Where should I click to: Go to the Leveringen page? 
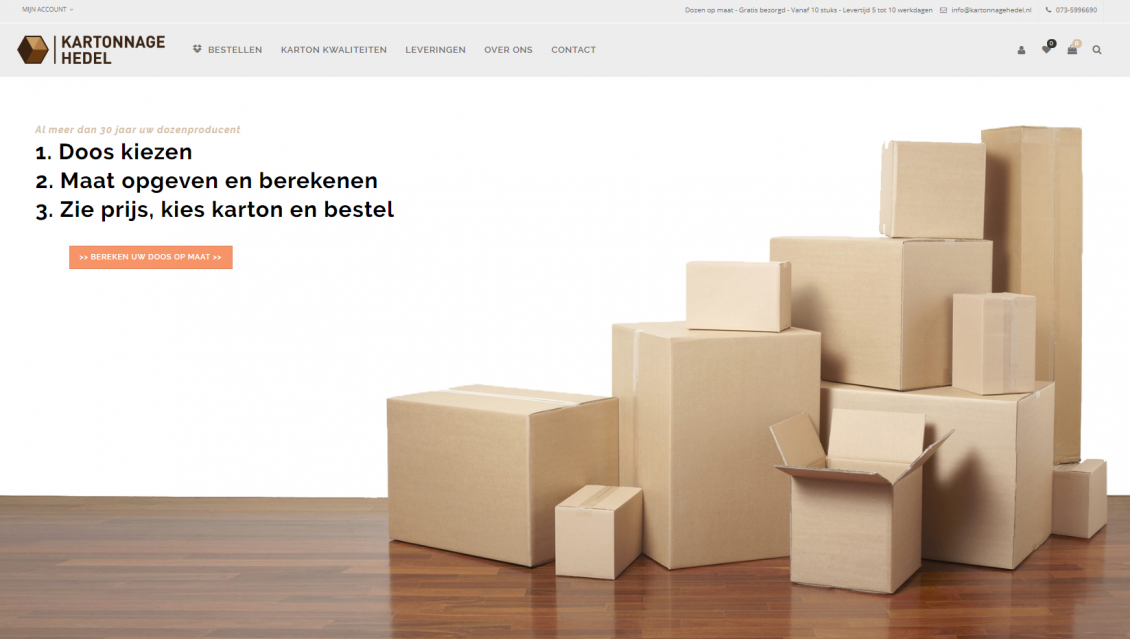pos(435,50)
